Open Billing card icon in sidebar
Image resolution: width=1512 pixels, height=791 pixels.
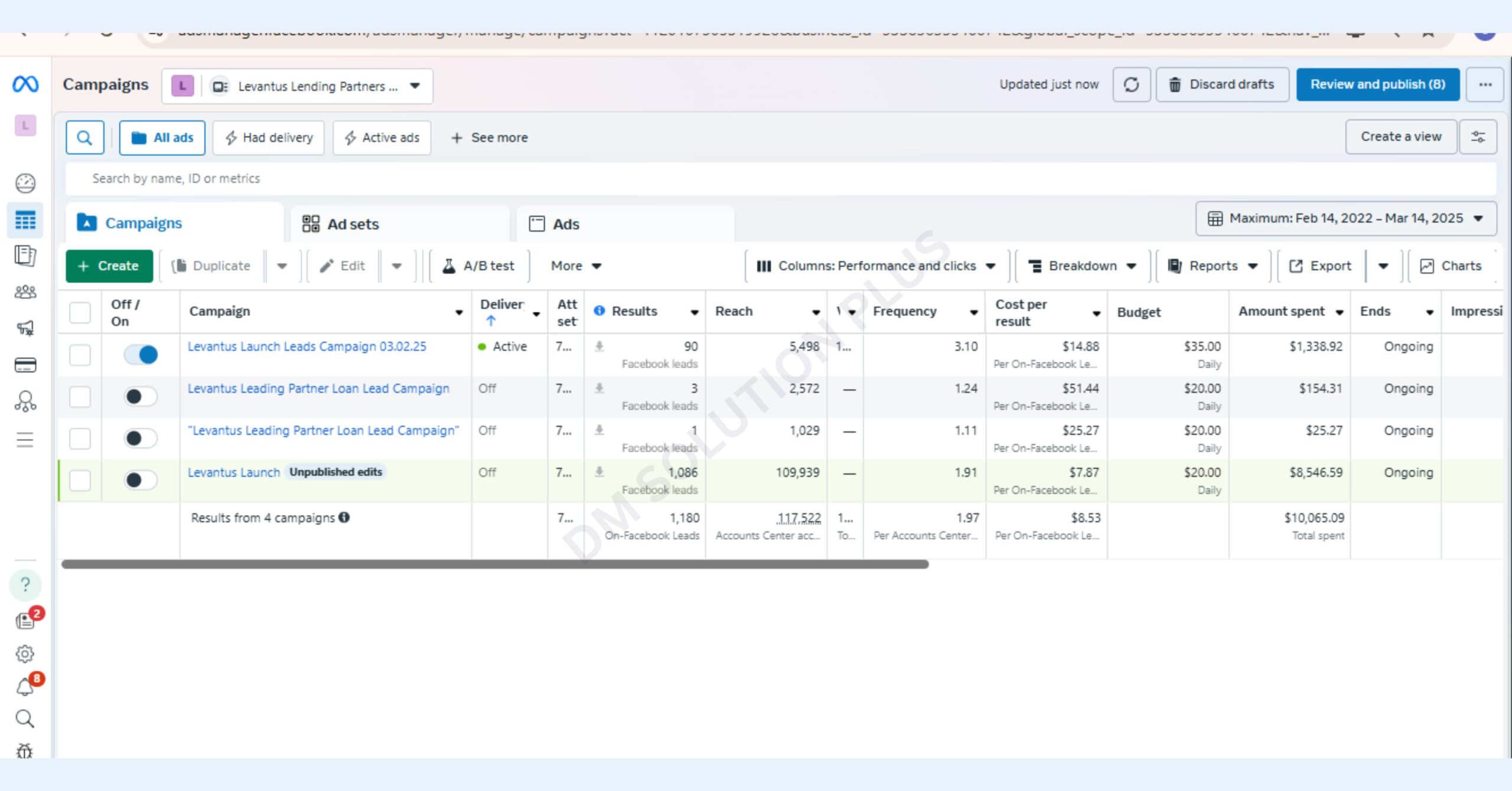click(25, 365)
